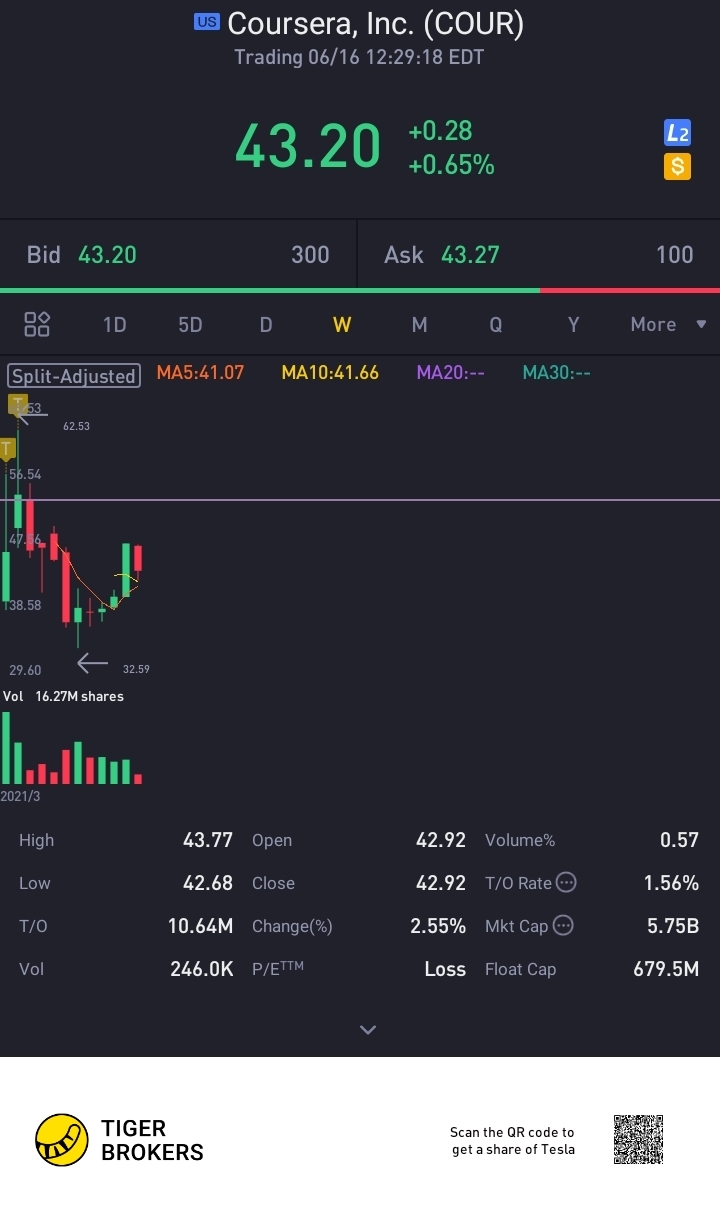This screenshot has height=1223, width=720.
Task: Tap the Change(%) value 2.55%
Action: click(x=438, y=926)
